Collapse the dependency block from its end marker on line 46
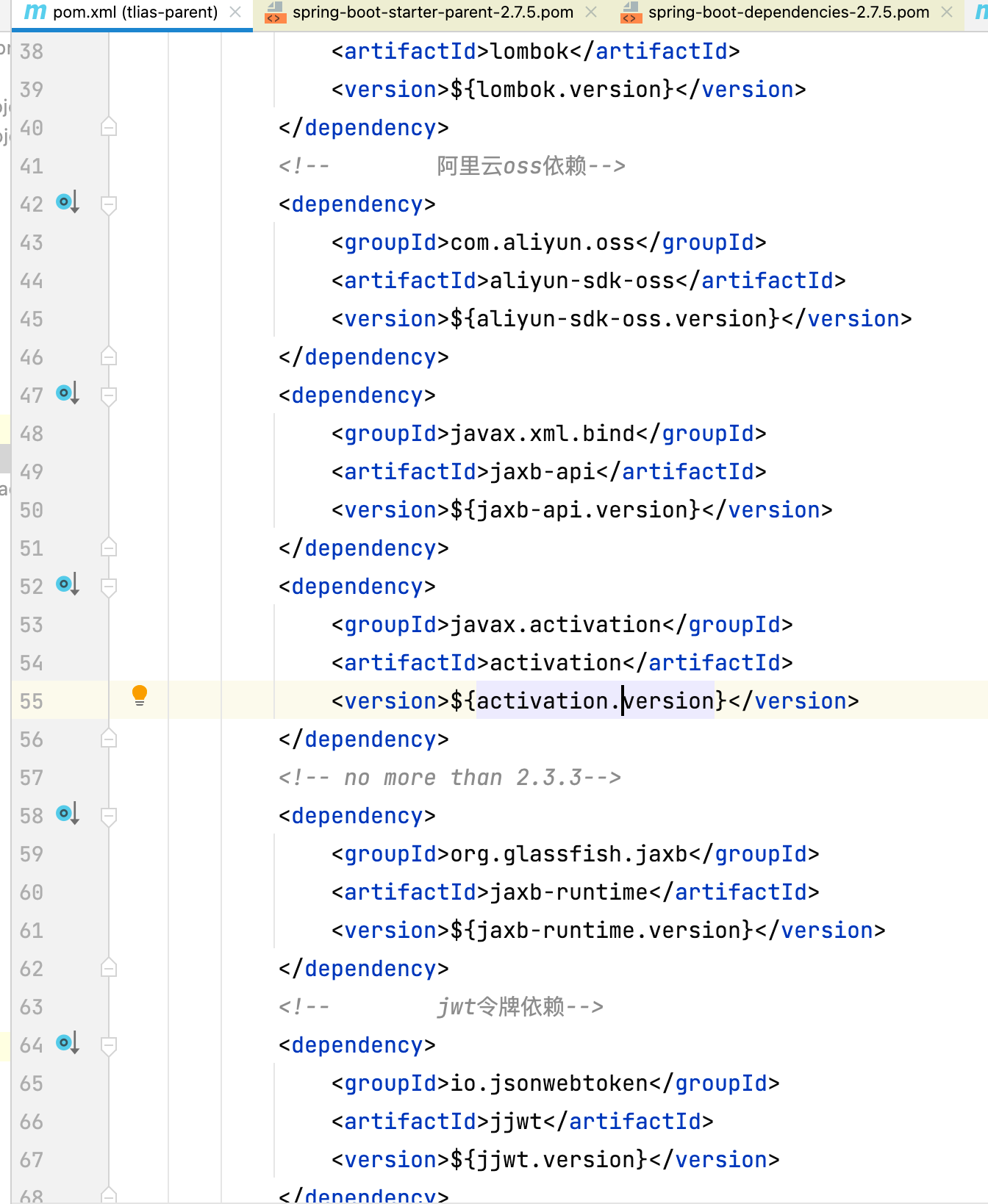This screenshot has width=988, height=1204. [x=109, y=356]
